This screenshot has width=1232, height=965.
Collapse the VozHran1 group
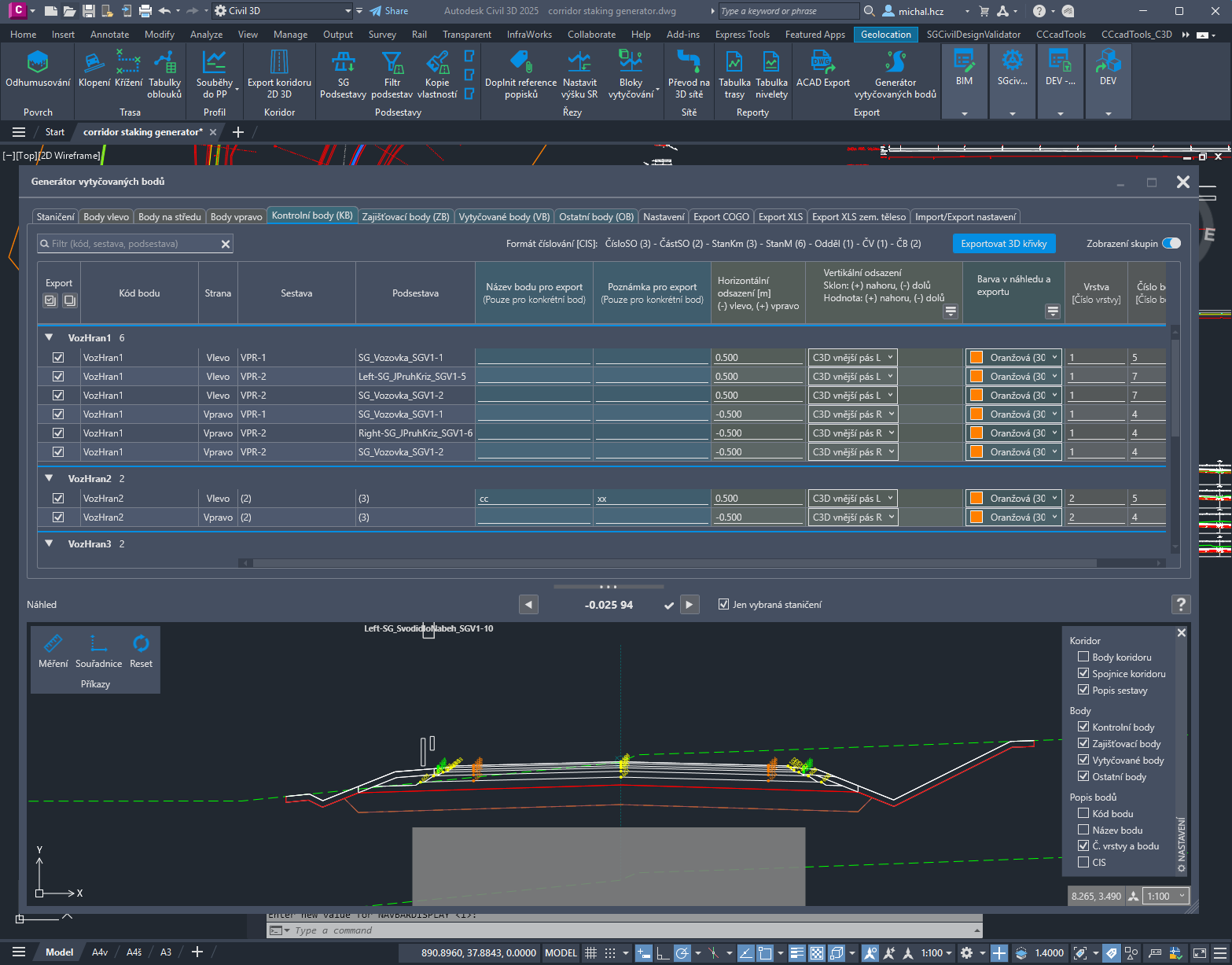coord(49,337)
